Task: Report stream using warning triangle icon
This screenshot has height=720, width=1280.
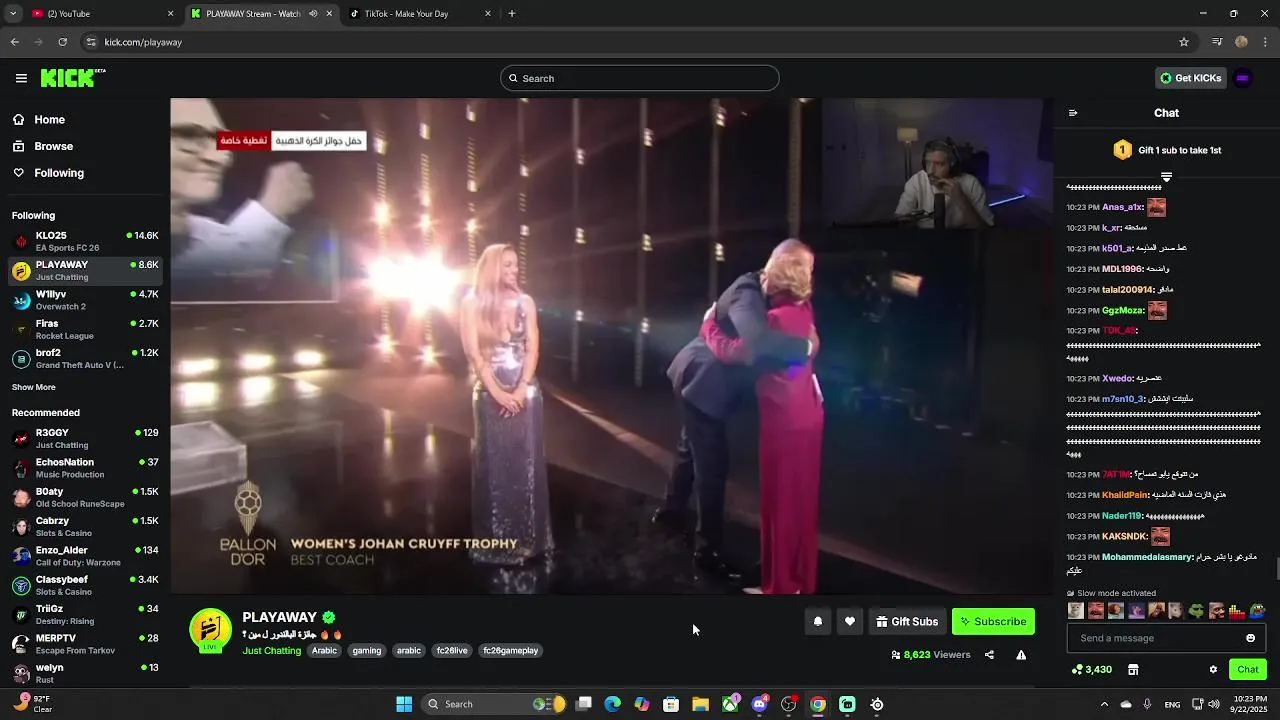Action: click(x=1021, y=655)
